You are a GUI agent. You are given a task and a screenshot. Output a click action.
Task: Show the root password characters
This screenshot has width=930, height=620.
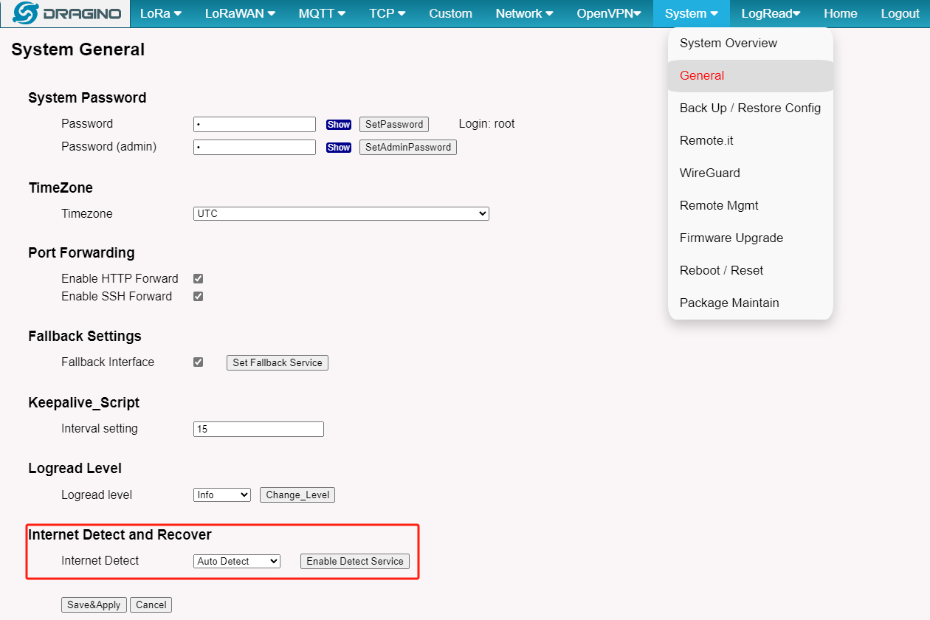(x=339, y=125)
